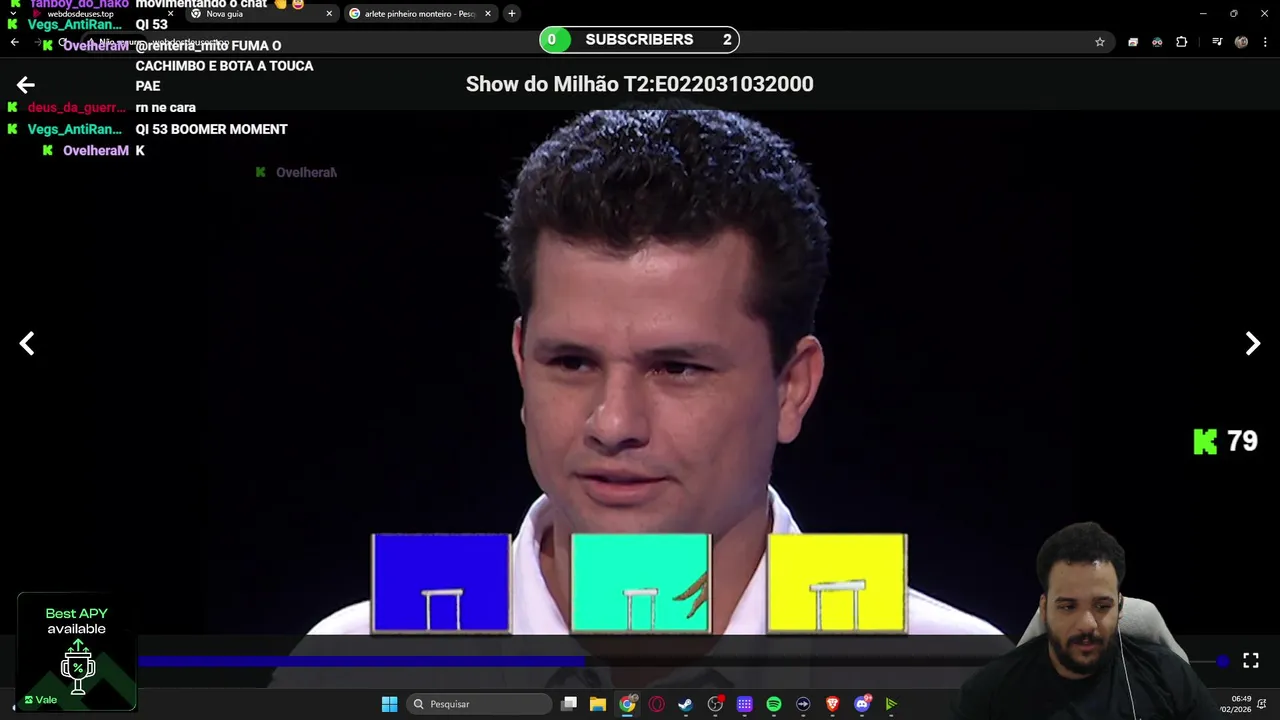
Task: Open Steam from the taskbar
Action: pyautogui.click(x=686, y=704)
